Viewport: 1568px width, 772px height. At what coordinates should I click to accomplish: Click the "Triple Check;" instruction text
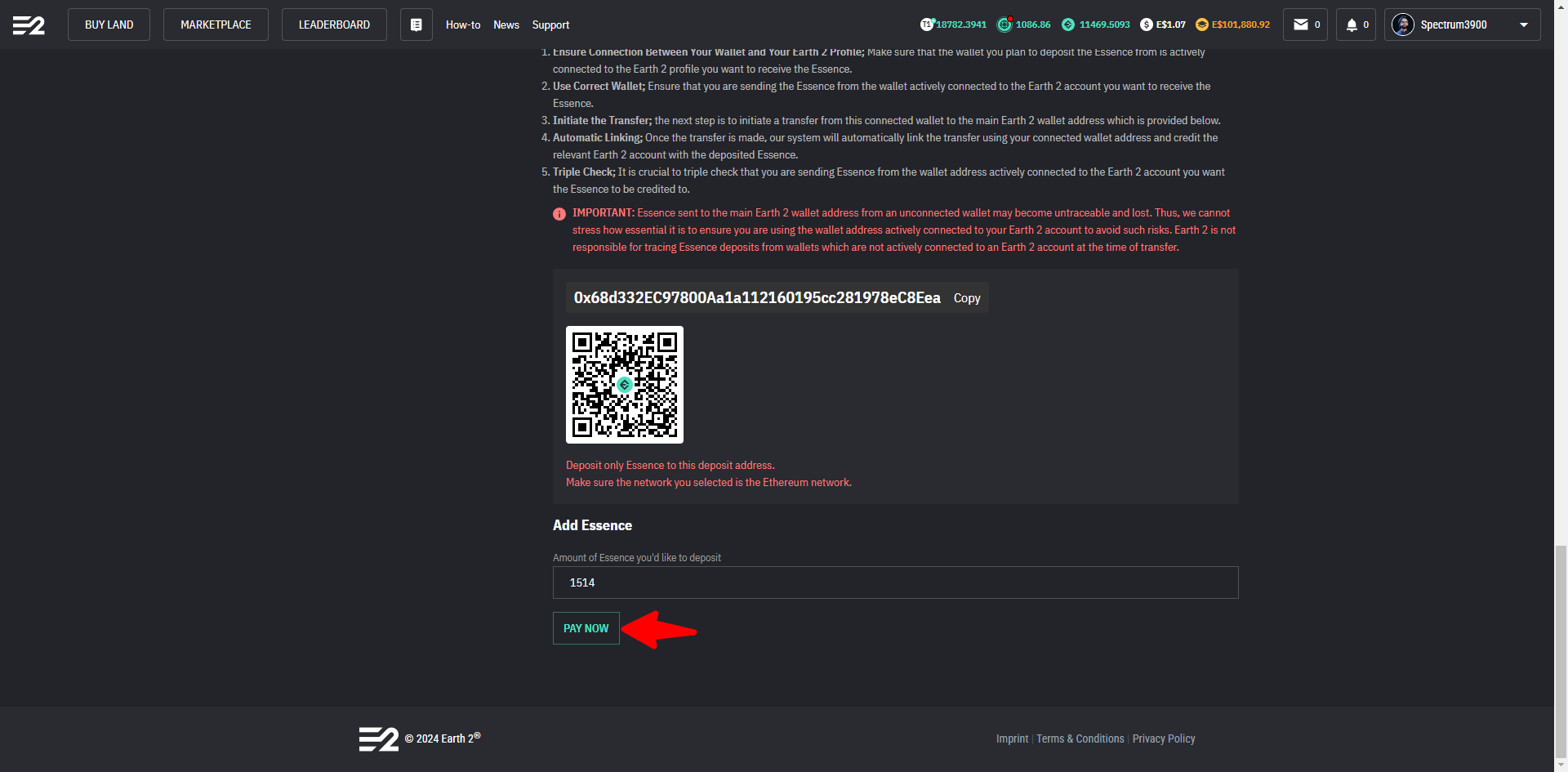pyautogui.click(x=584, y=172)
